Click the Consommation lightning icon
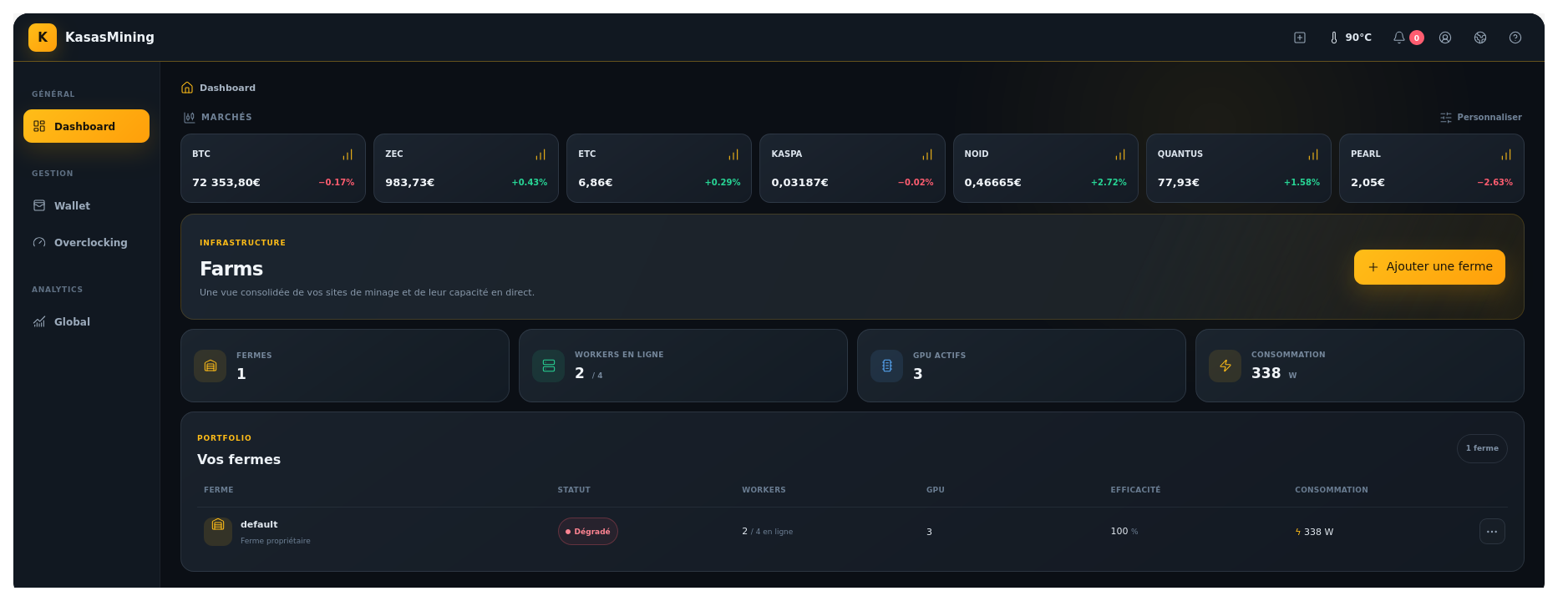 [x=1225, y=366]
